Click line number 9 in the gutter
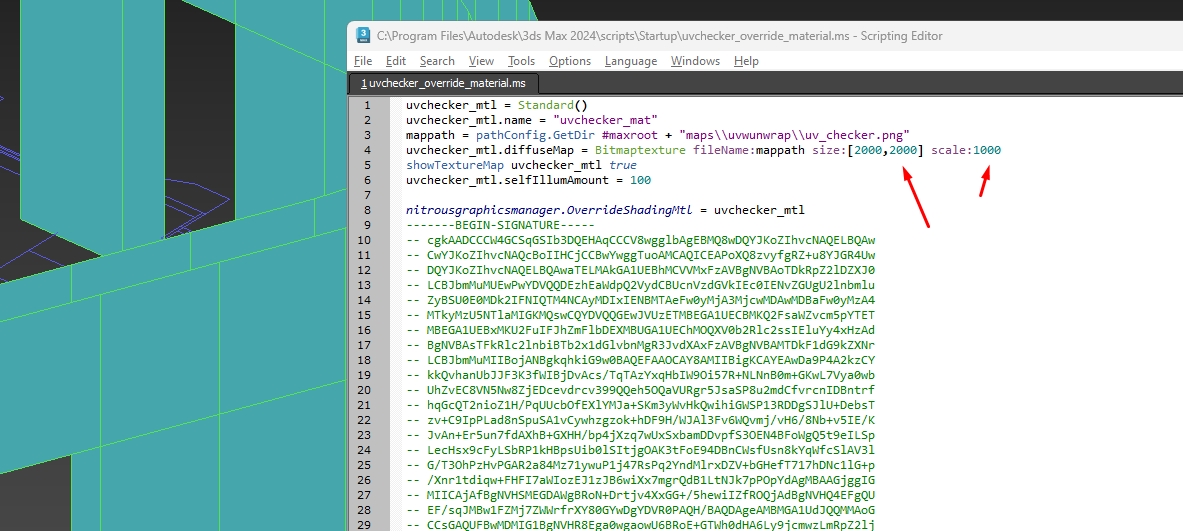This screenshot has height=531, width=1183. [x=367, y=225]
